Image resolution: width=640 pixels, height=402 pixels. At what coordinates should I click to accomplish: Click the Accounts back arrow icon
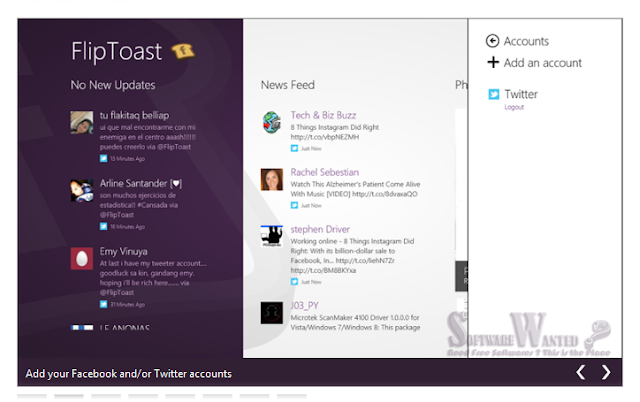pyautogui.click(x=492, y=41)
